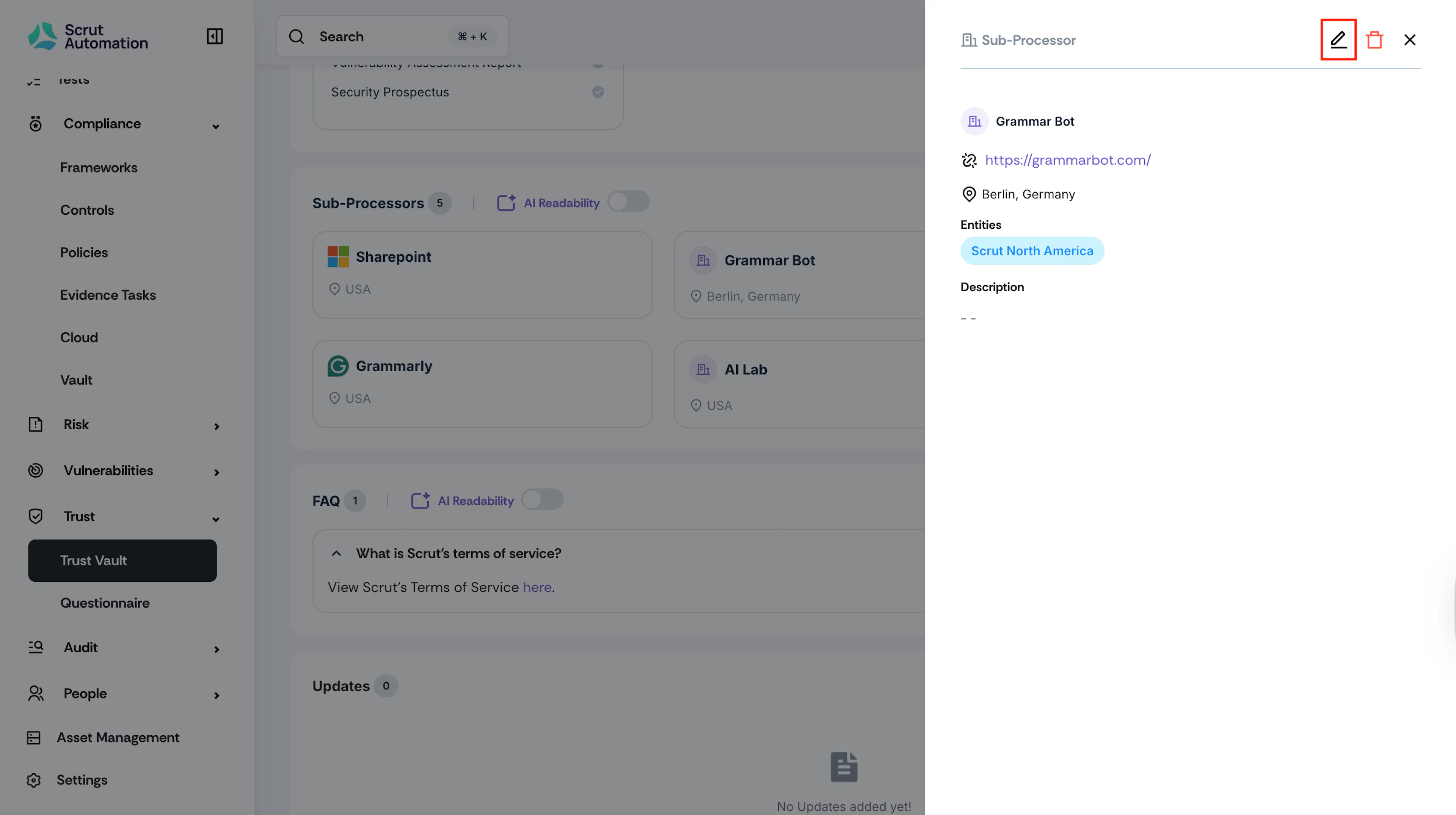Click the Asset Management icon
1456x815 pixels.
34,738
